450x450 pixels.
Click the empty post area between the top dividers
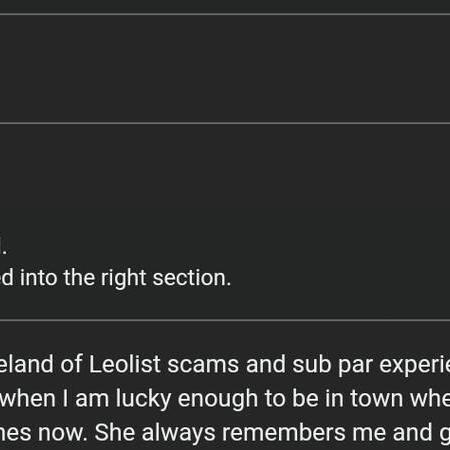tap(225, 69)
